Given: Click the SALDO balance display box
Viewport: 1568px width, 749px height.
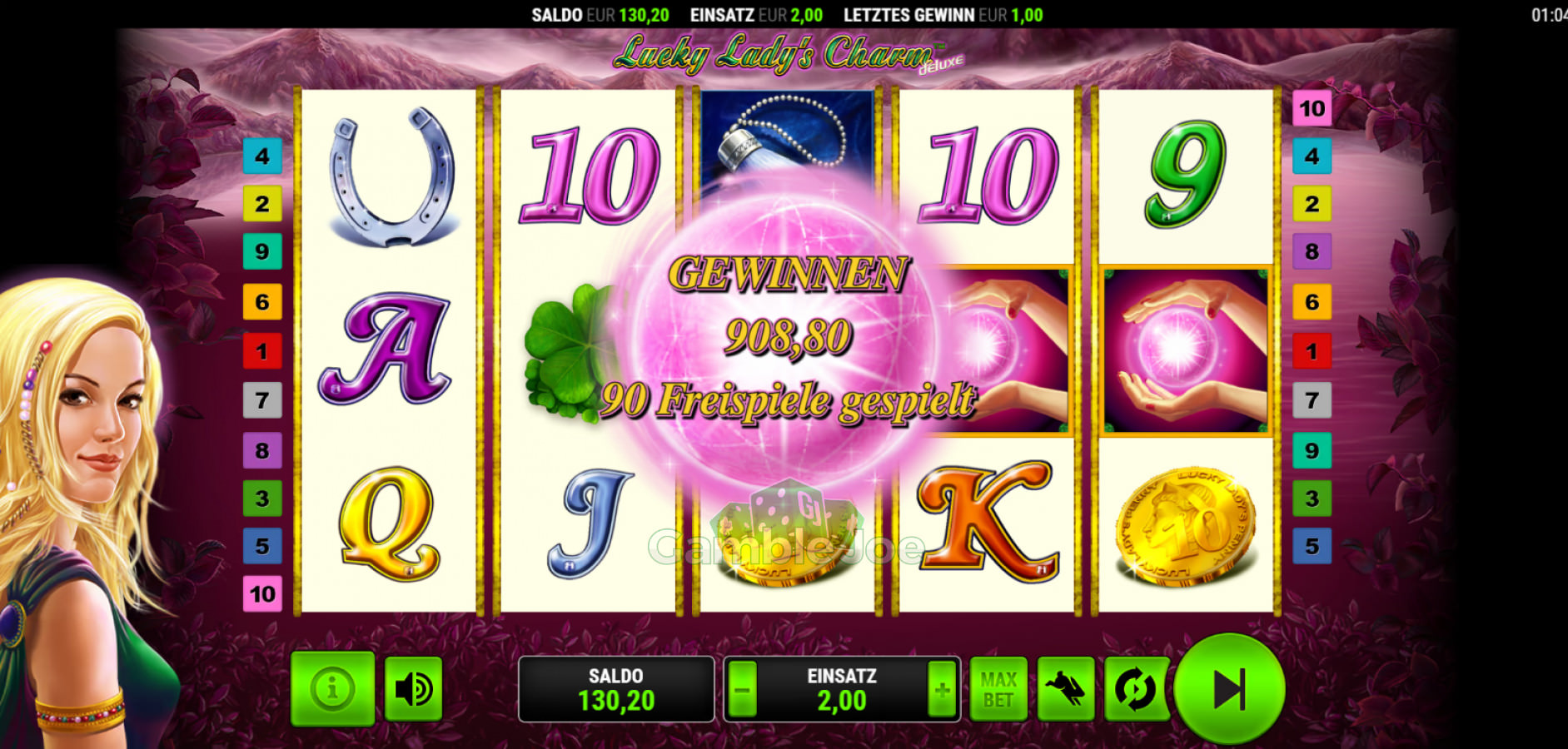Looking at the screenshot, I should click(x=616, y=689).
